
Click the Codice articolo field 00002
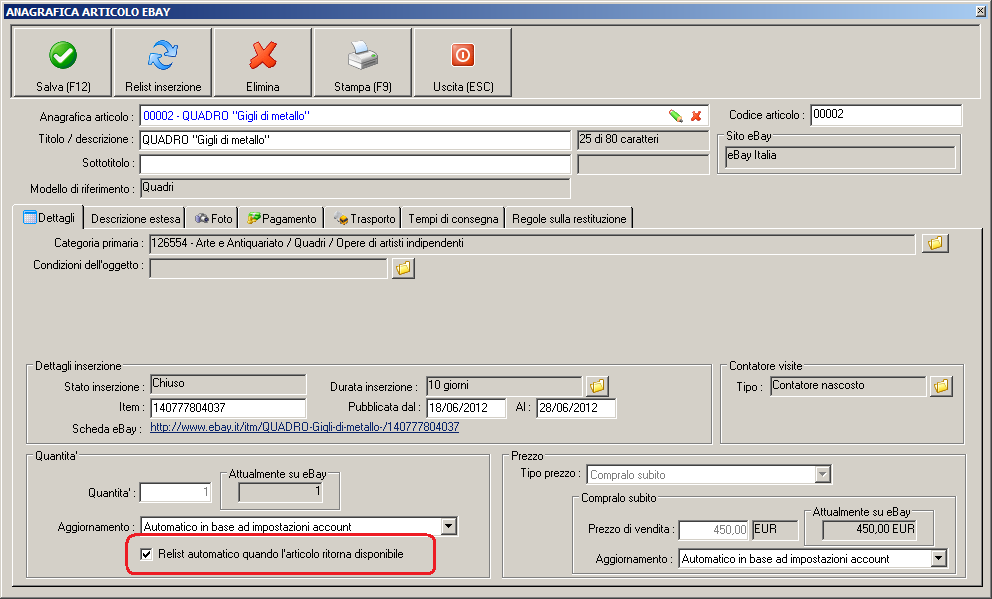886,115
